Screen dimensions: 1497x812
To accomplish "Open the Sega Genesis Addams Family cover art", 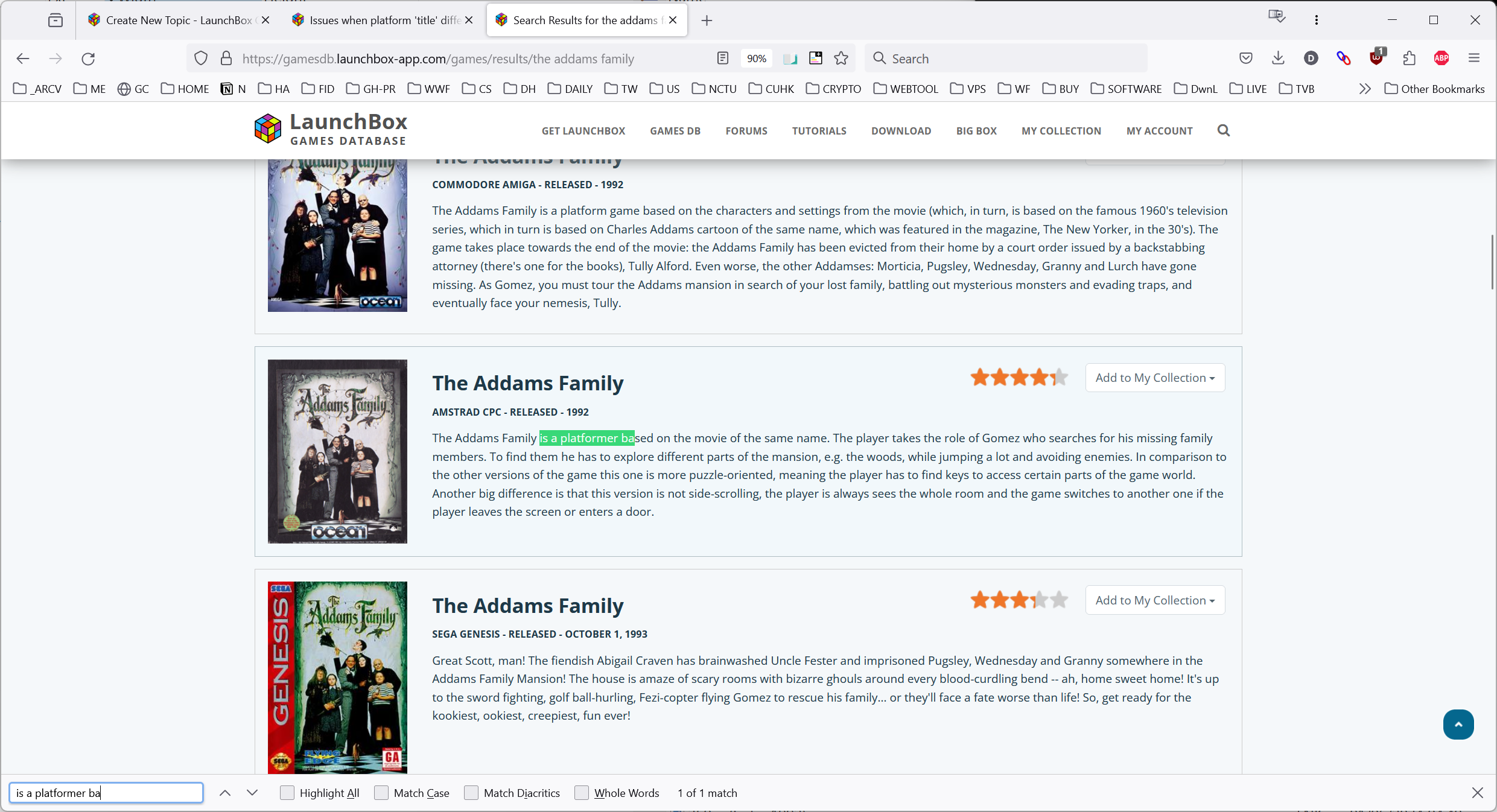I will [337, 677].
